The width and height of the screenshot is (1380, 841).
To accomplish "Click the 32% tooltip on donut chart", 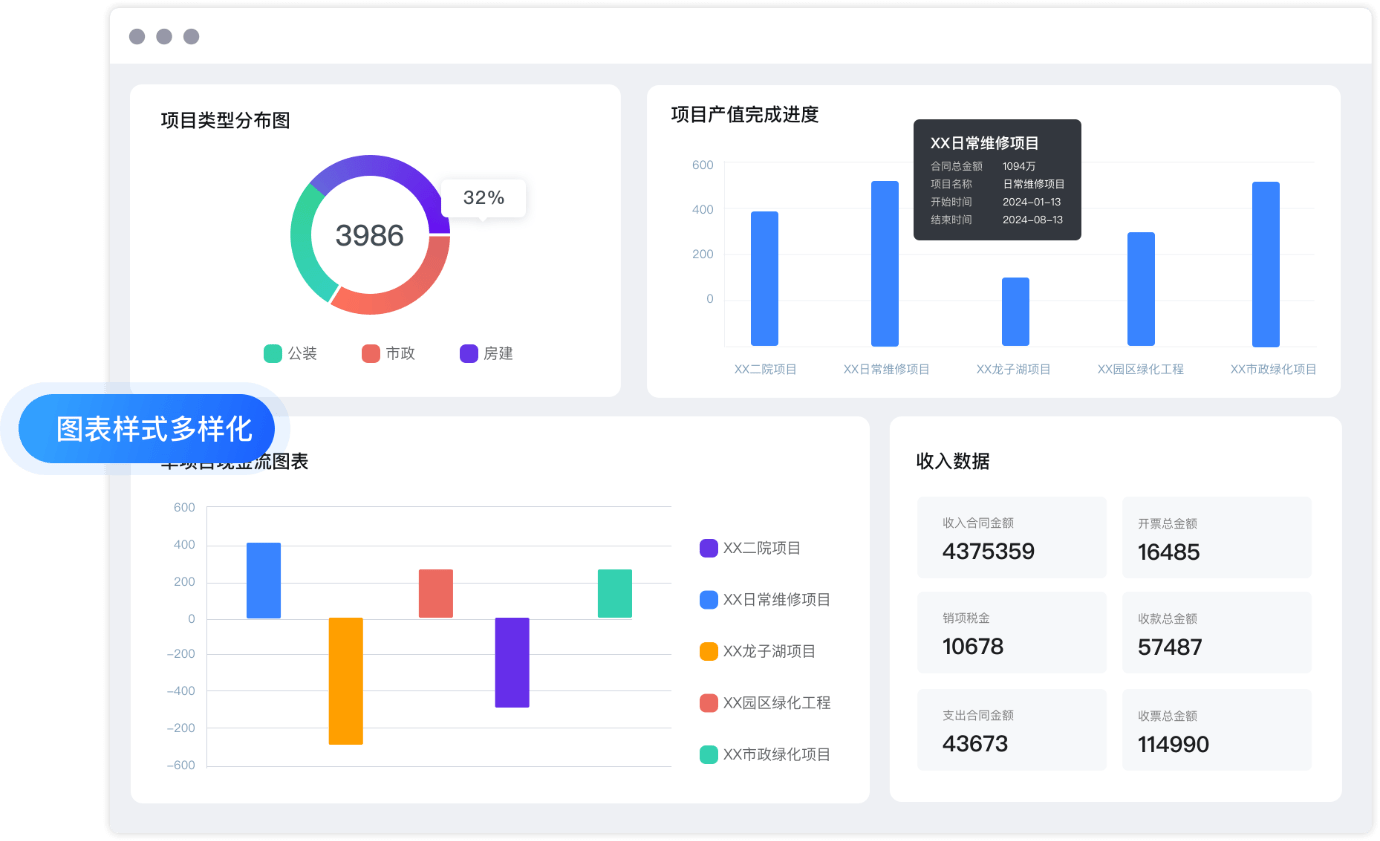I will pyautogui.click(x=484, y=198).
